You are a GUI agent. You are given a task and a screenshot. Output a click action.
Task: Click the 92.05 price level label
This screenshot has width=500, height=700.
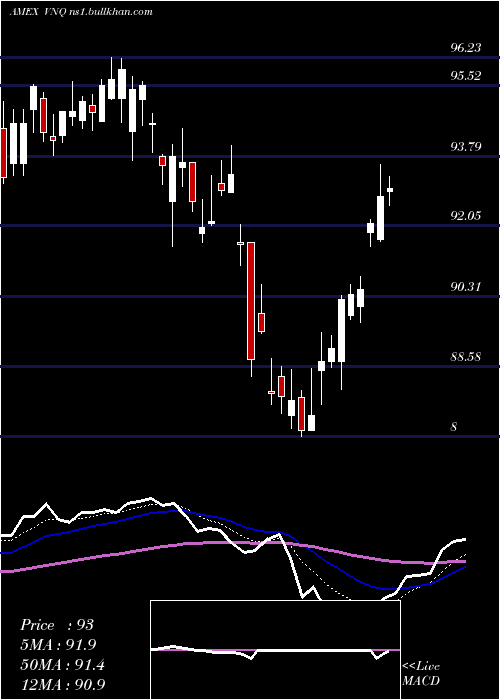coord(466,216)
